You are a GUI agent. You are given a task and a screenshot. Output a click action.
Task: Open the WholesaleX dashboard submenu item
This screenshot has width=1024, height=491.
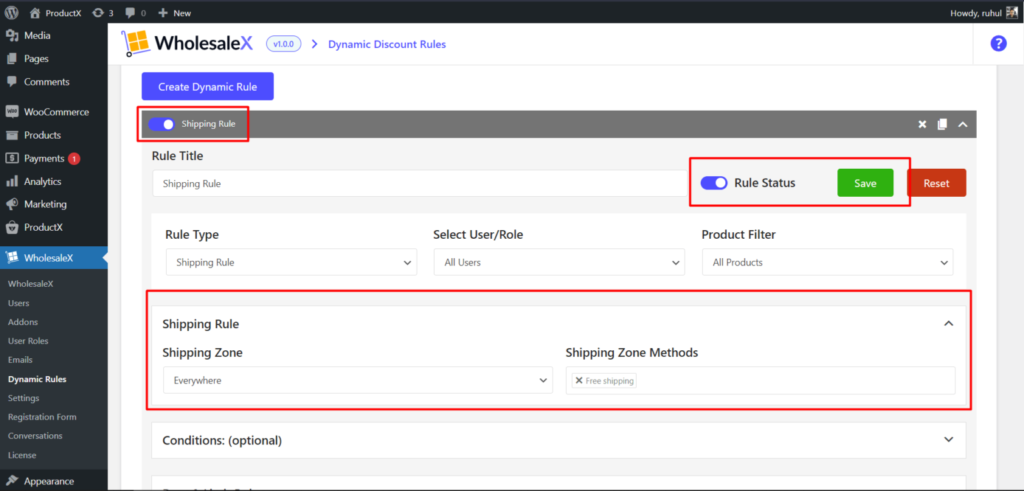point(30,284)
